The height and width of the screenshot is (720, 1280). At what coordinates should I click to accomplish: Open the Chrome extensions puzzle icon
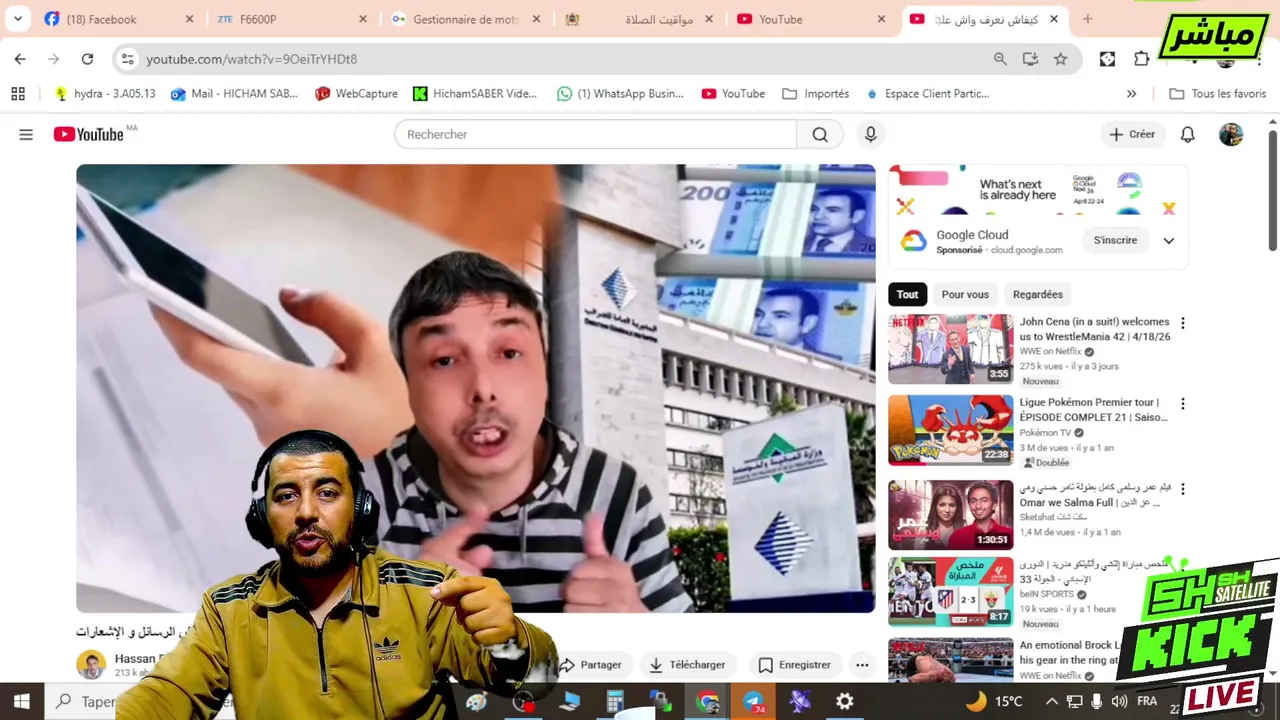pyautogui.click(x=1141, y=59)
